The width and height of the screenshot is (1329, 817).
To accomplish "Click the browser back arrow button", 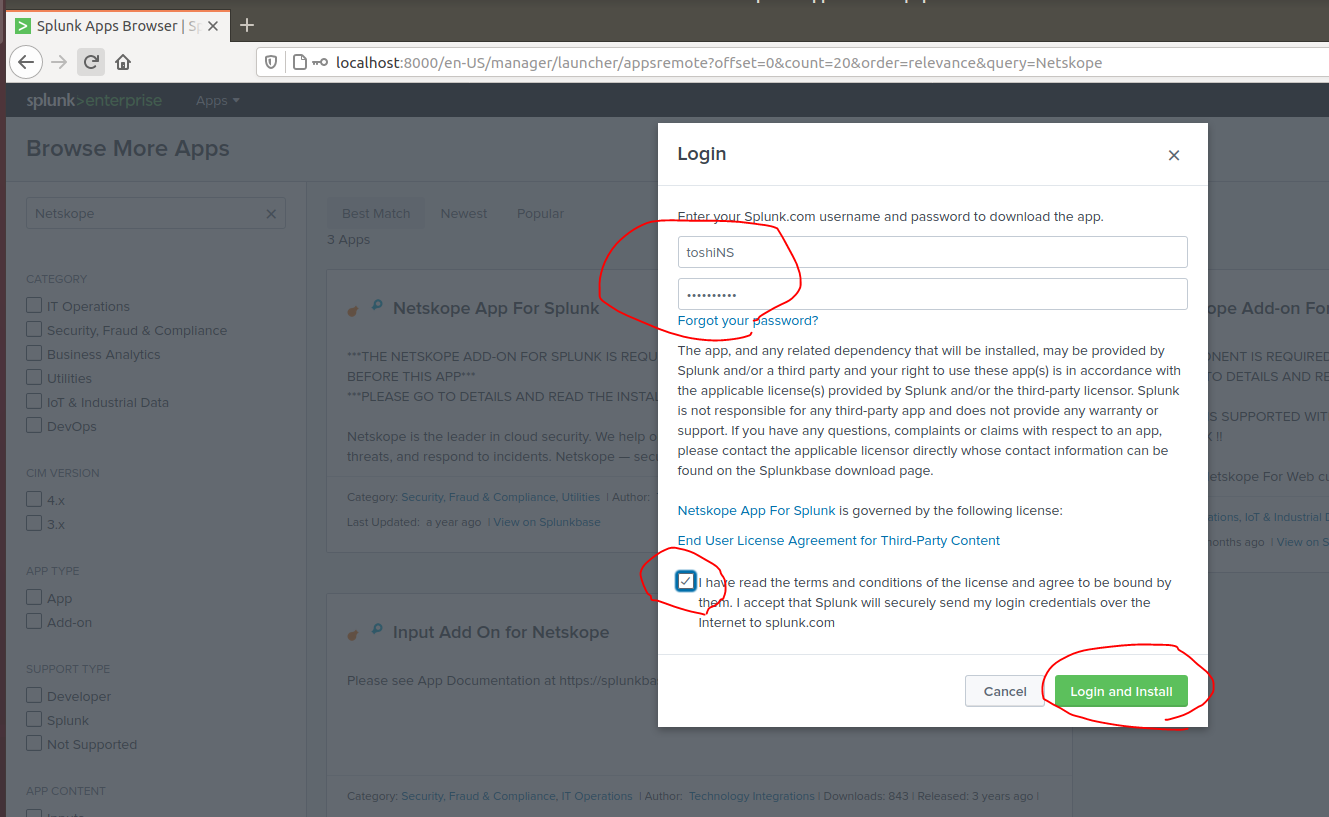I will pos(26,62).
